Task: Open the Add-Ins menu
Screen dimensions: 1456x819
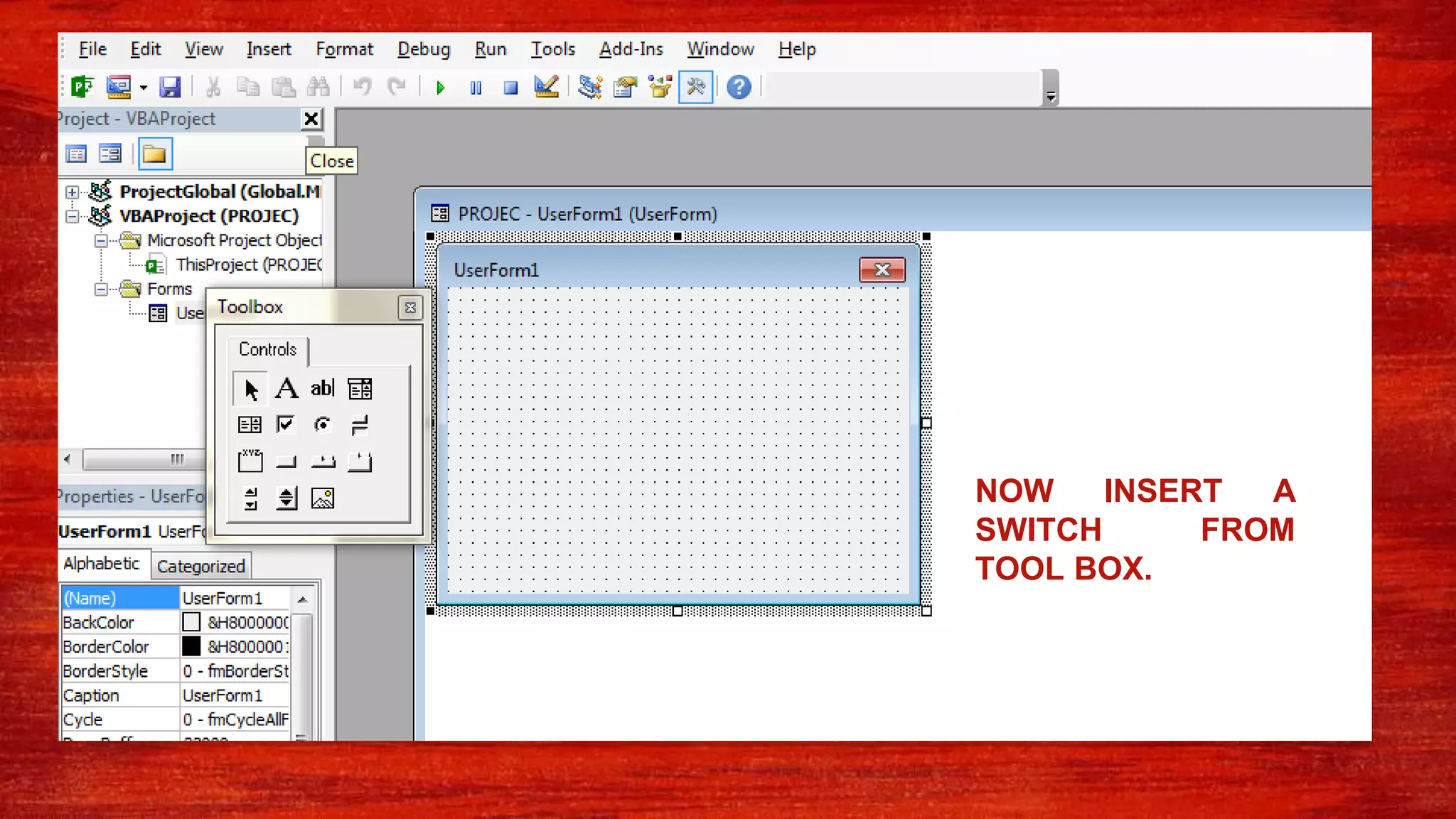Action: 631,49
